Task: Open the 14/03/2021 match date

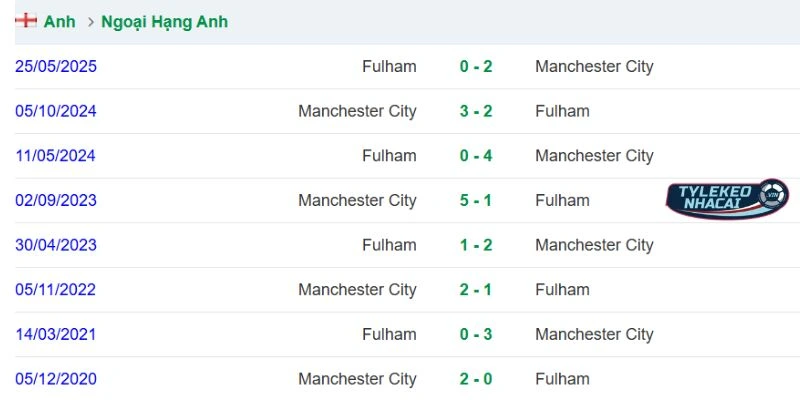Action: [56, 334]
